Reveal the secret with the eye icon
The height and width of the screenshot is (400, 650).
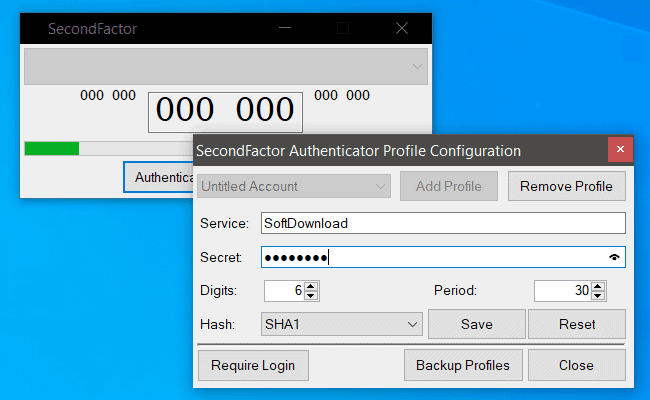click(x=614, y=257)
